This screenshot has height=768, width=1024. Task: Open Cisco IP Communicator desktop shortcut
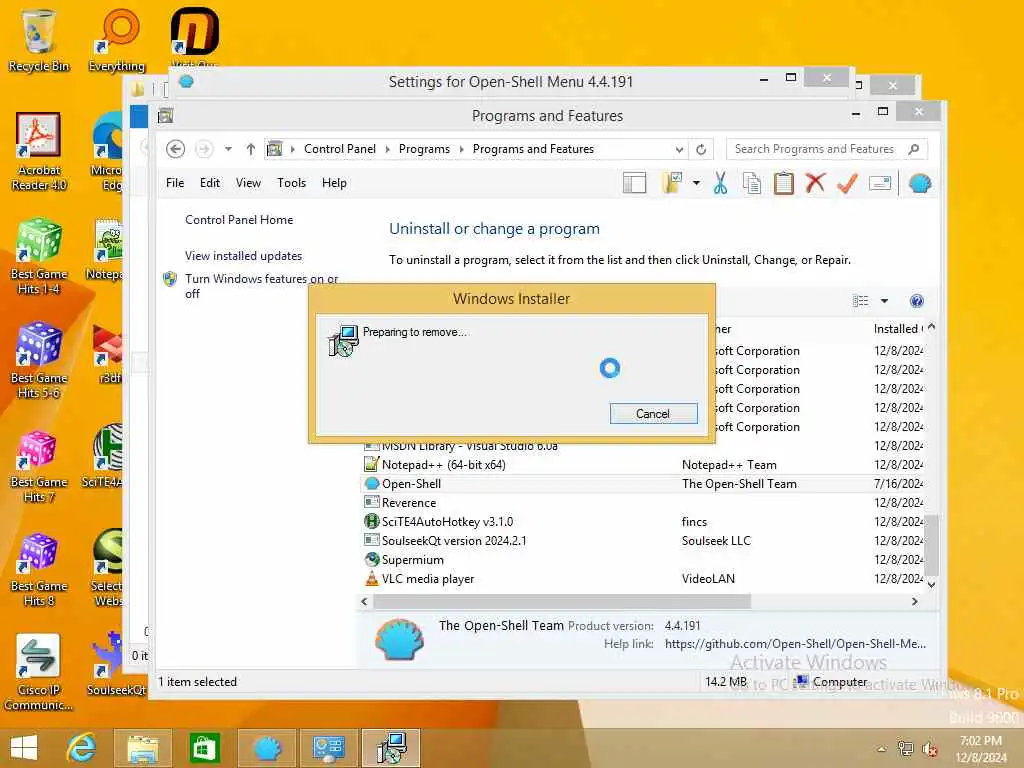tap(39, 673)
